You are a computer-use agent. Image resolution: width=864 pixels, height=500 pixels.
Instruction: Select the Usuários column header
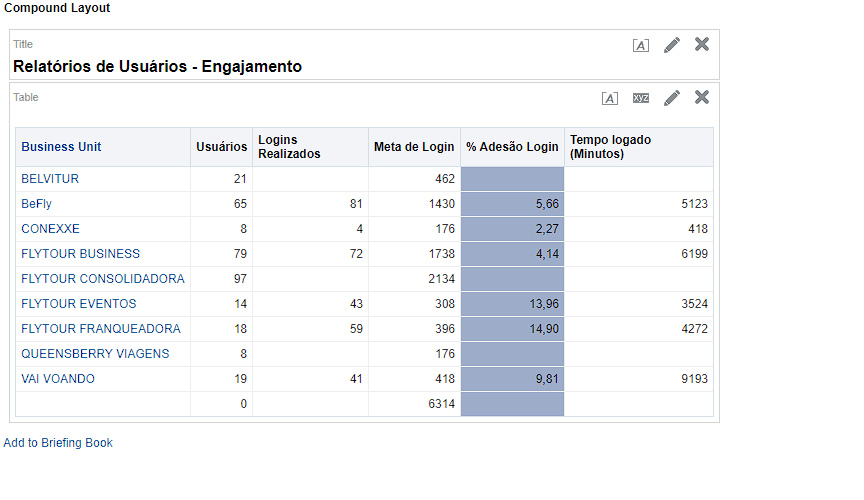222,147
